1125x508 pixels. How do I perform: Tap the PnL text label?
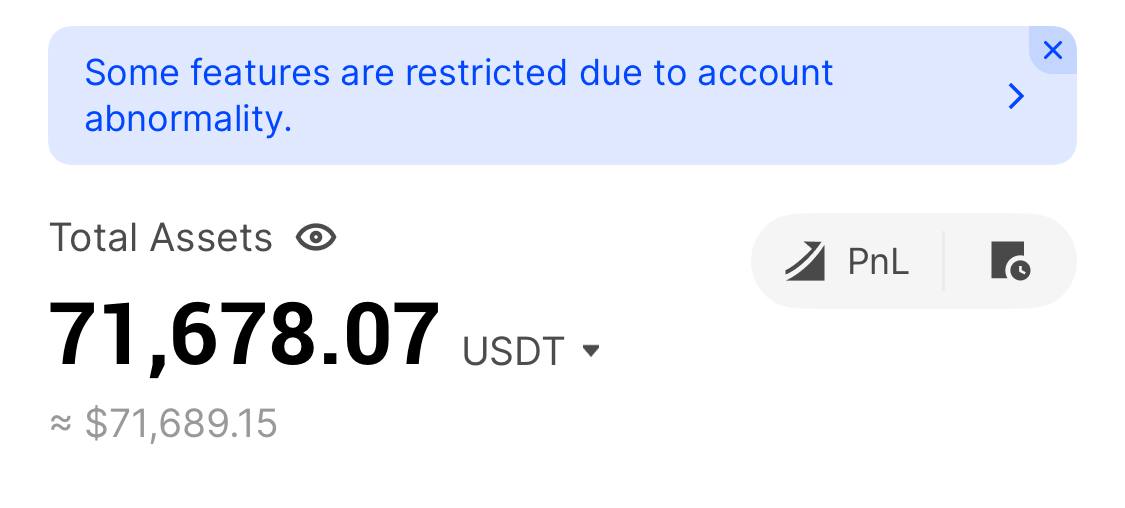coord(878,261)
